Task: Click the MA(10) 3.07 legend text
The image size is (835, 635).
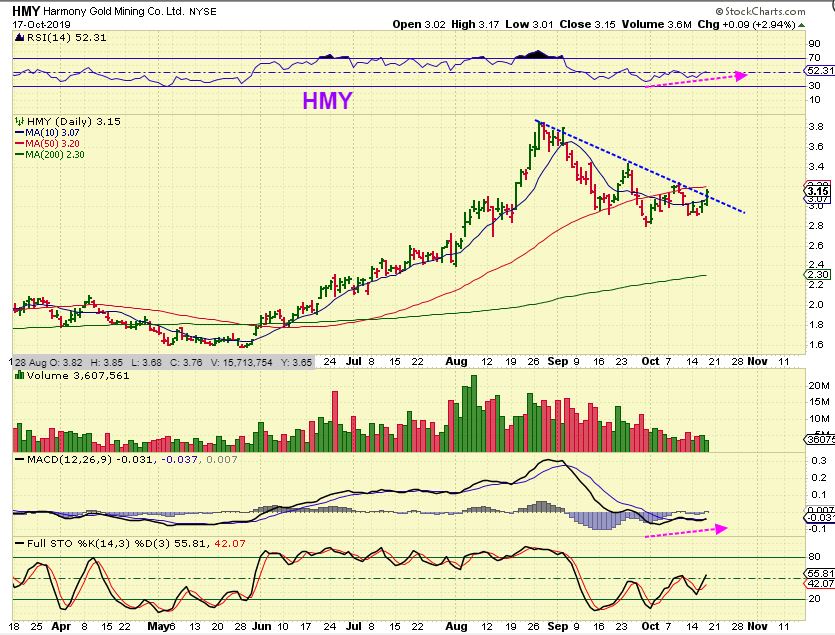Action: click(52, 133)
